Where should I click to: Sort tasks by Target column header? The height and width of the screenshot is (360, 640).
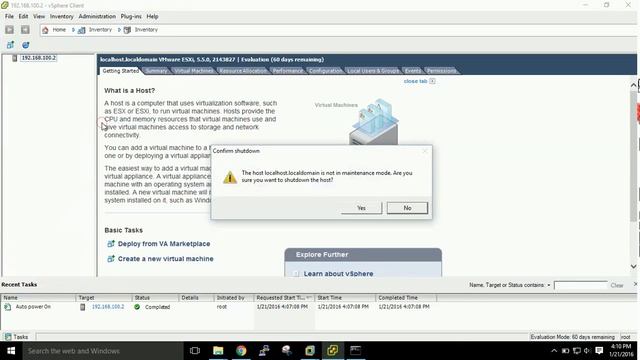(x=104, y=298)
